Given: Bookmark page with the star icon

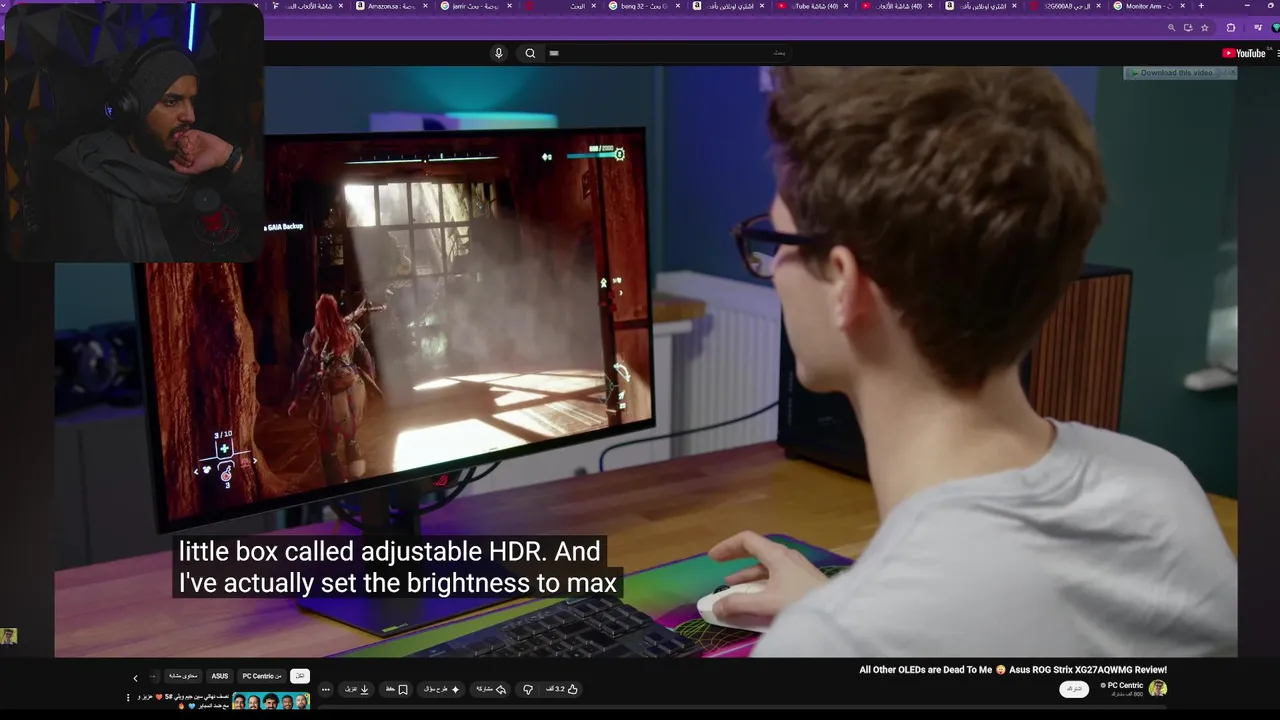Looking at the screenshot, I should tap(1205, 28).
